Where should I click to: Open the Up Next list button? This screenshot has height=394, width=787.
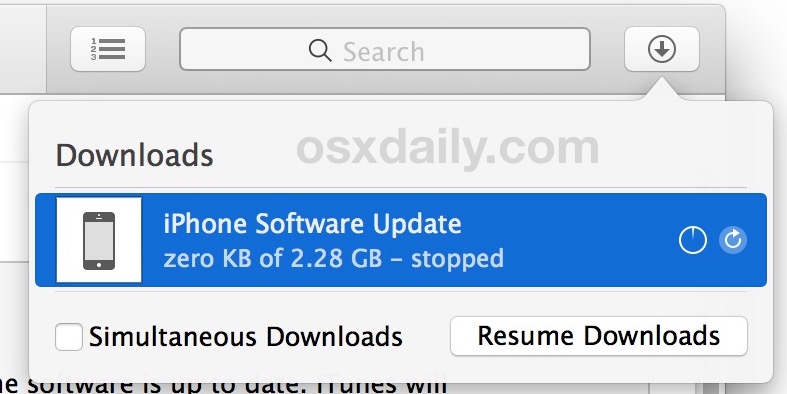(108, 49)
